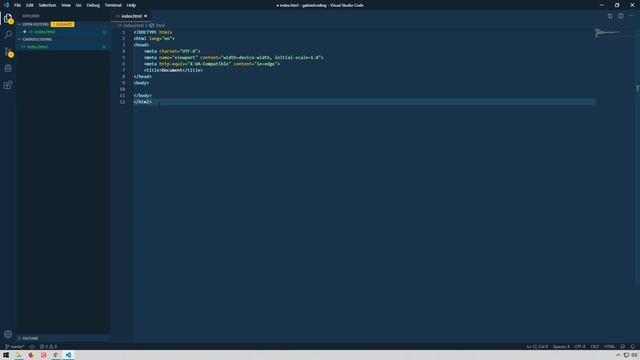The width and height of the screenshot is (640, 360).
Task: Click the Open Changes icon in the editor toolbar
Action: click(x=610, y=16)
